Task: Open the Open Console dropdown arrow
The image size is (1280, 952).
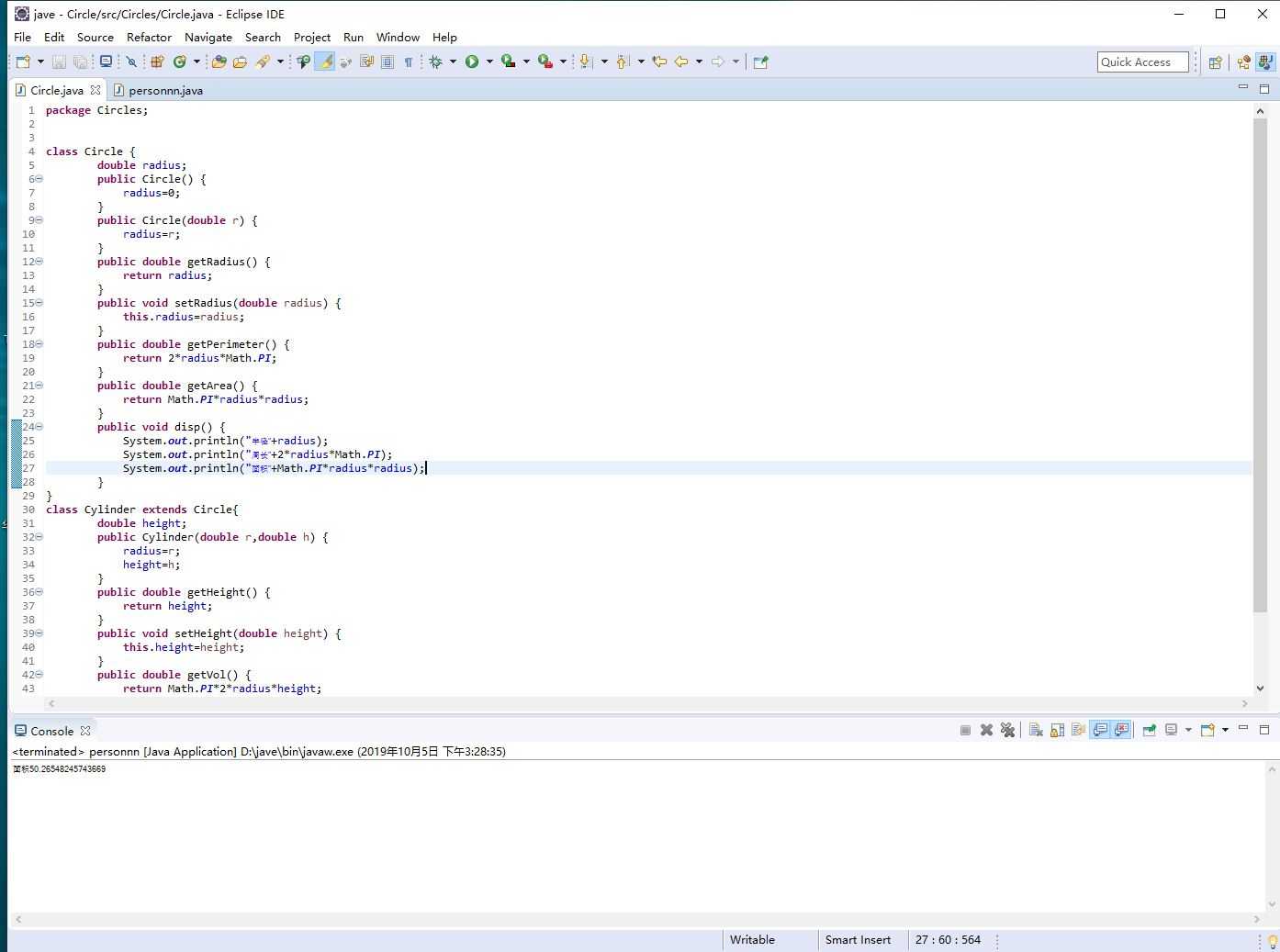Action: [1225, 730]
